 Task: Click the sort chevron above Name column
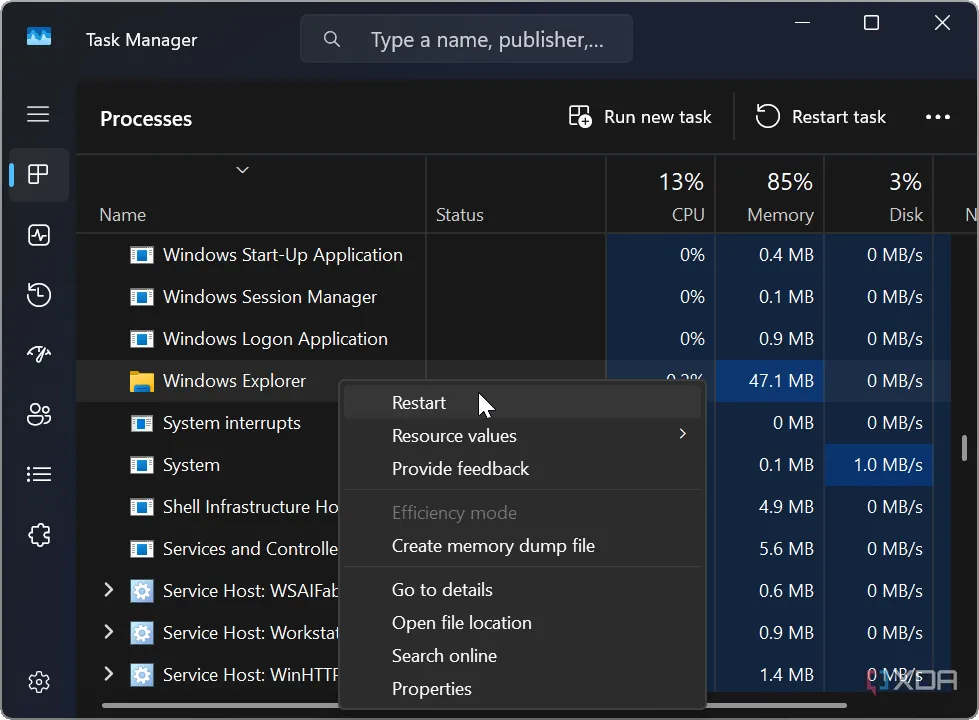pos(242,170)
